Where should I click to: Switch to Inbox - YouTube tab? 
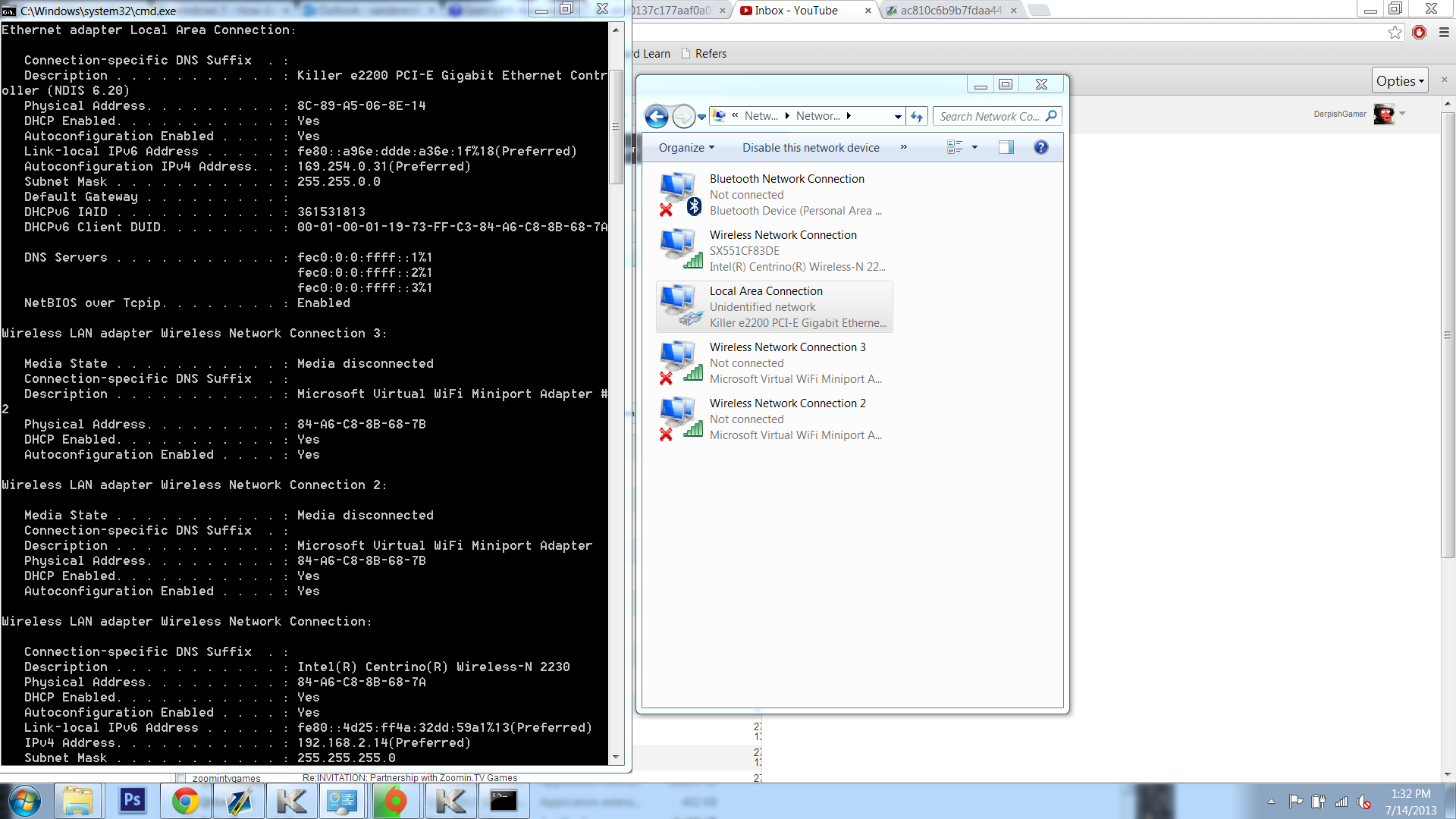tap(796, 11)
